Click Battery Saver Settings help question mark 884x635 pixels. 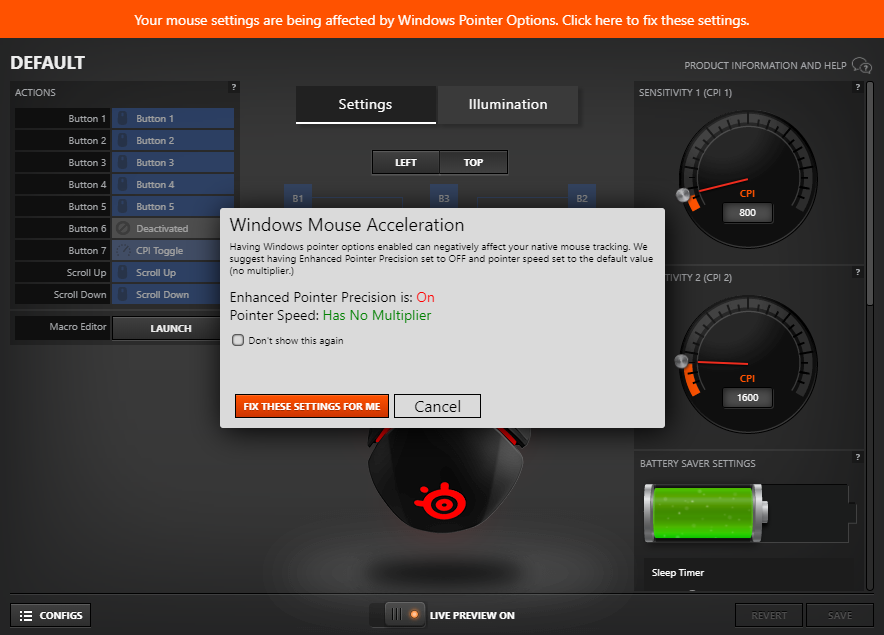858,457
